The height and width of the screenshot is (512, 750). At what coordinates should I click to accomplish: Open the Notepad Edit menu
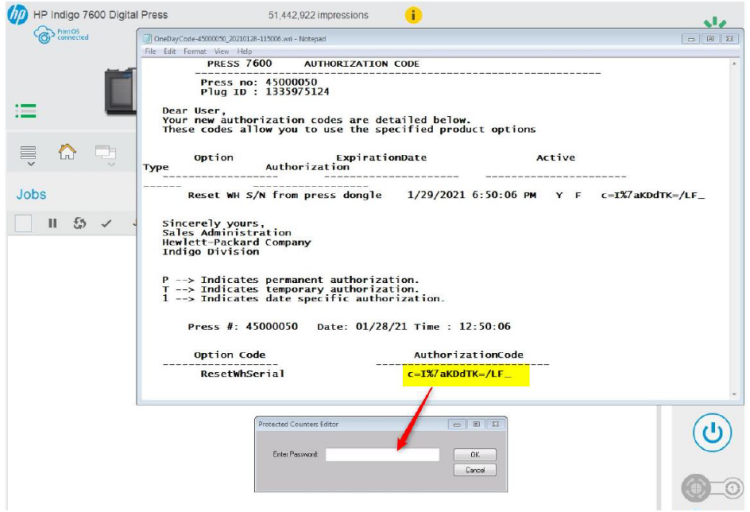169,51
